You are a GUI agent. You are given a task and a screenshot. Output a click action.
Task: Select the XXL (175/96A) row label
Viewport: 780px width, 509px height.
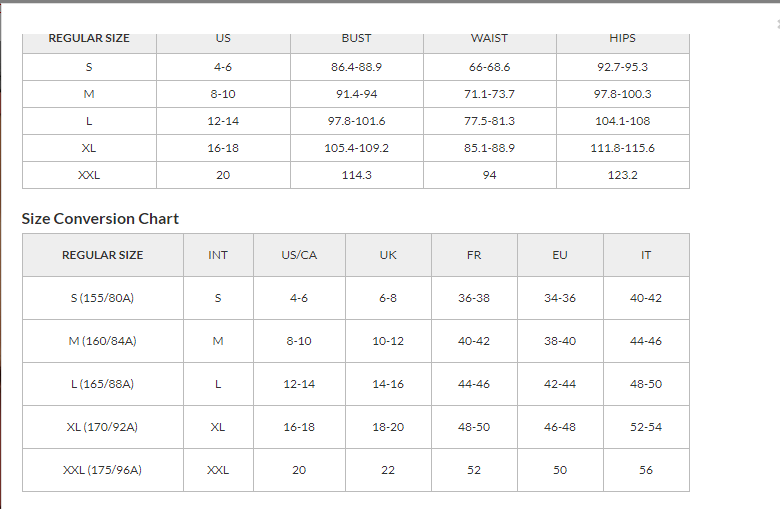[x=103, y=470]
